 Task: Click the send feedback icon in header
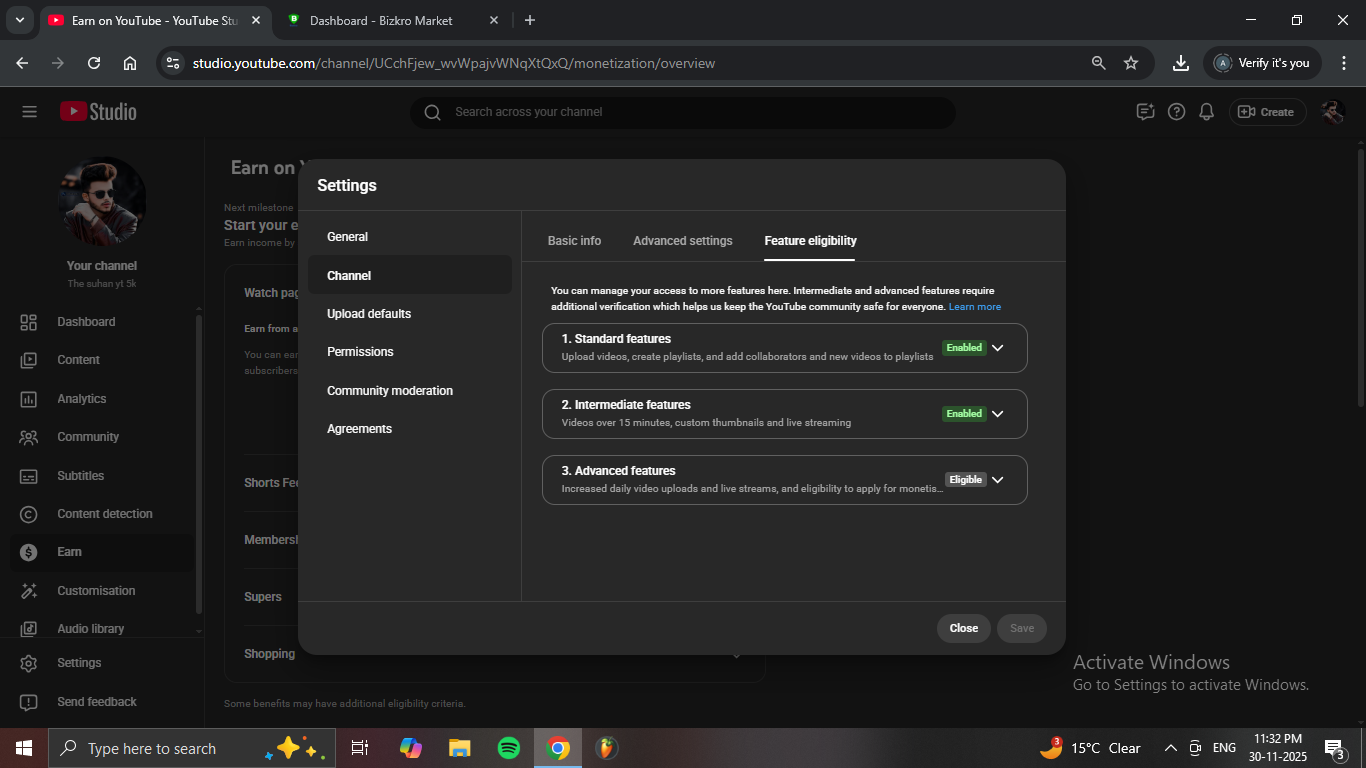(x=1145, y=112)
